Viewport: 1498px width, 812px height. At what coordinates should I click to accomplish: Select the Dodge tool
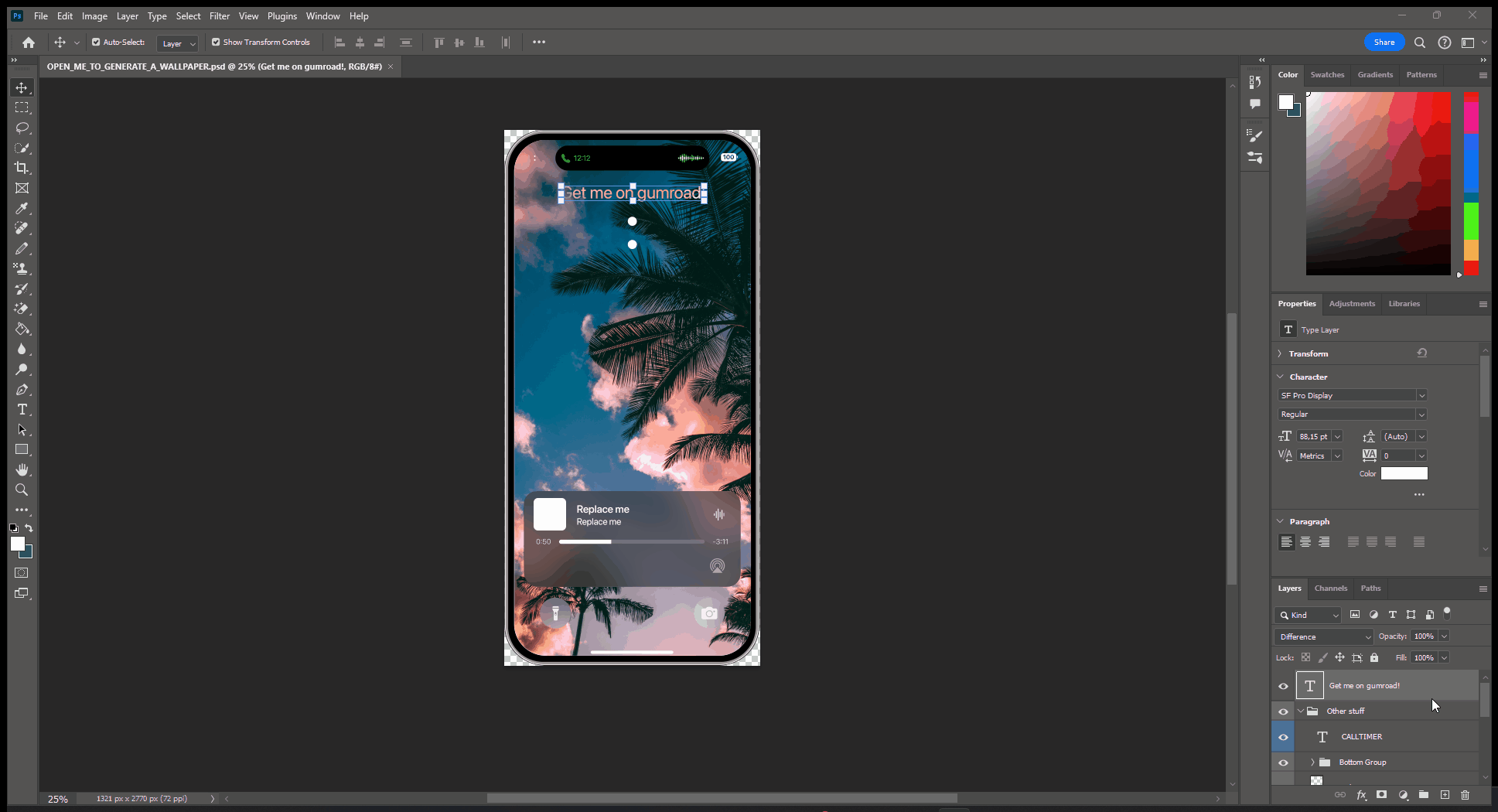click(x=22, y=369)
